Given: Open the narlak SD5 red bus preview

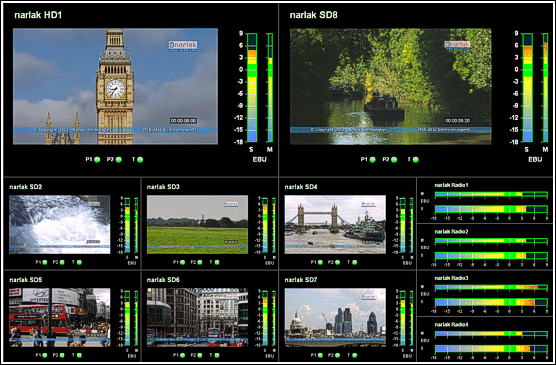Looking at the screenshot, I should pyautogui.click(x=60, y=317).
